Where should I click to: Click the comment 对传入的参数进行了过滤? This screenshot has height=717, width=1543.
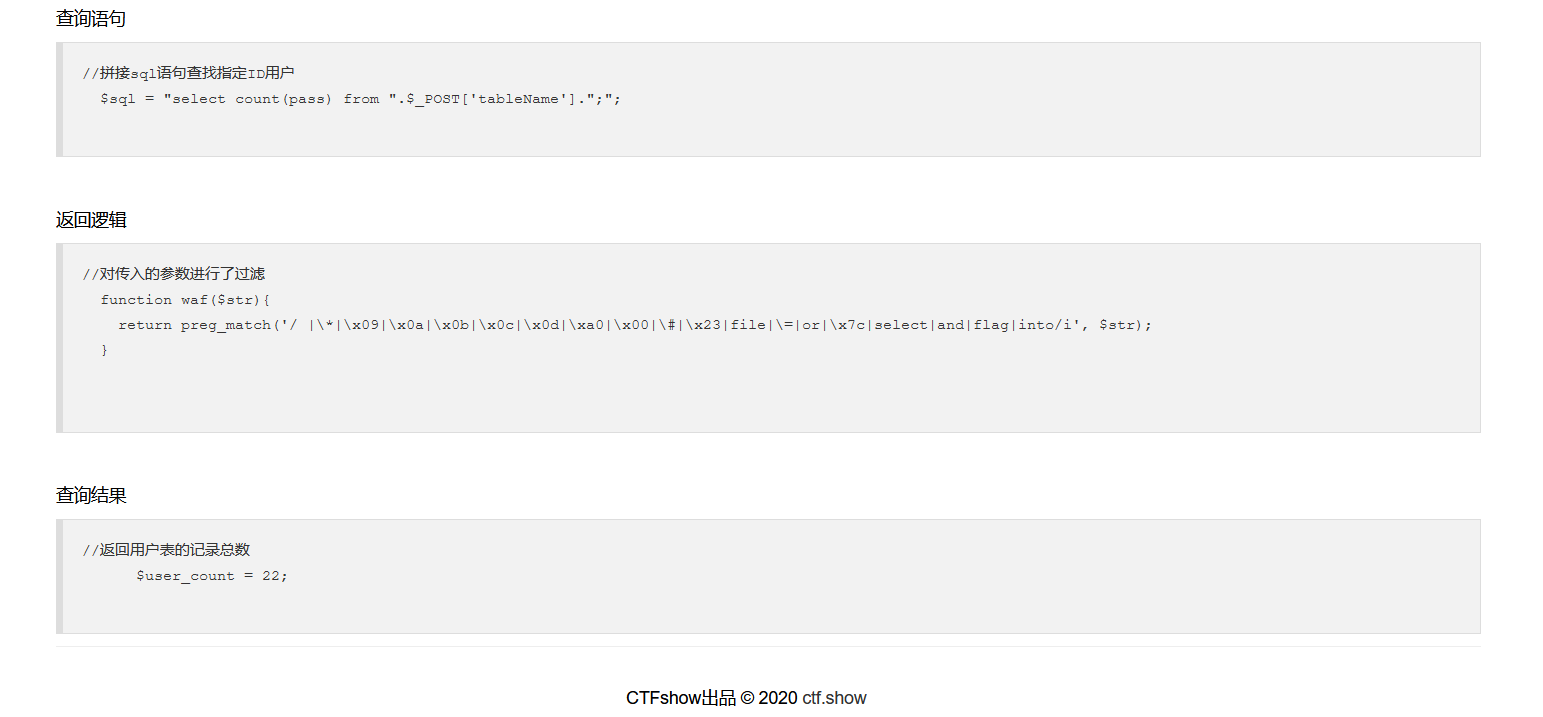(174, 274)
